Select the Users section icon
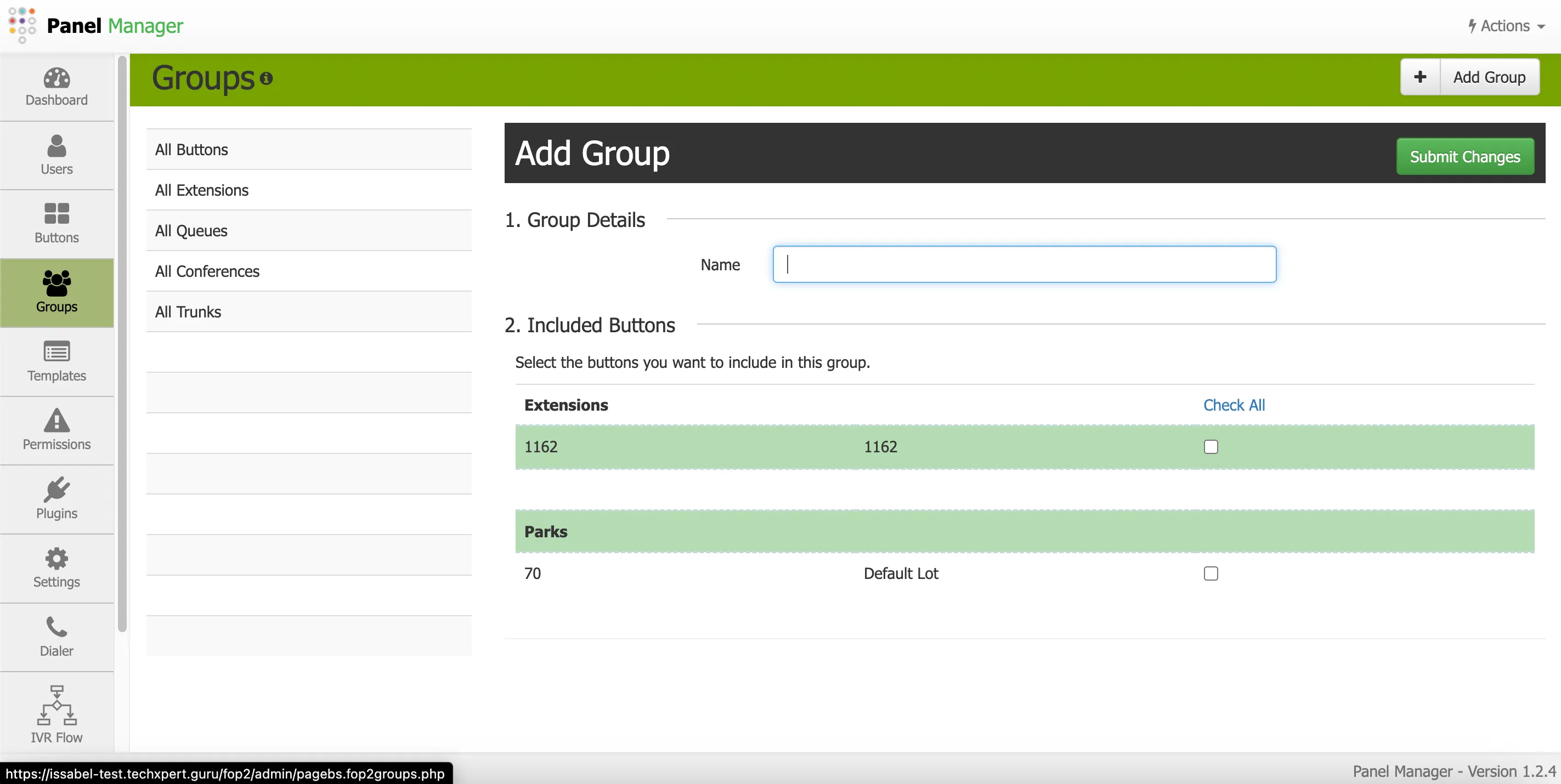 coord(56,155)
